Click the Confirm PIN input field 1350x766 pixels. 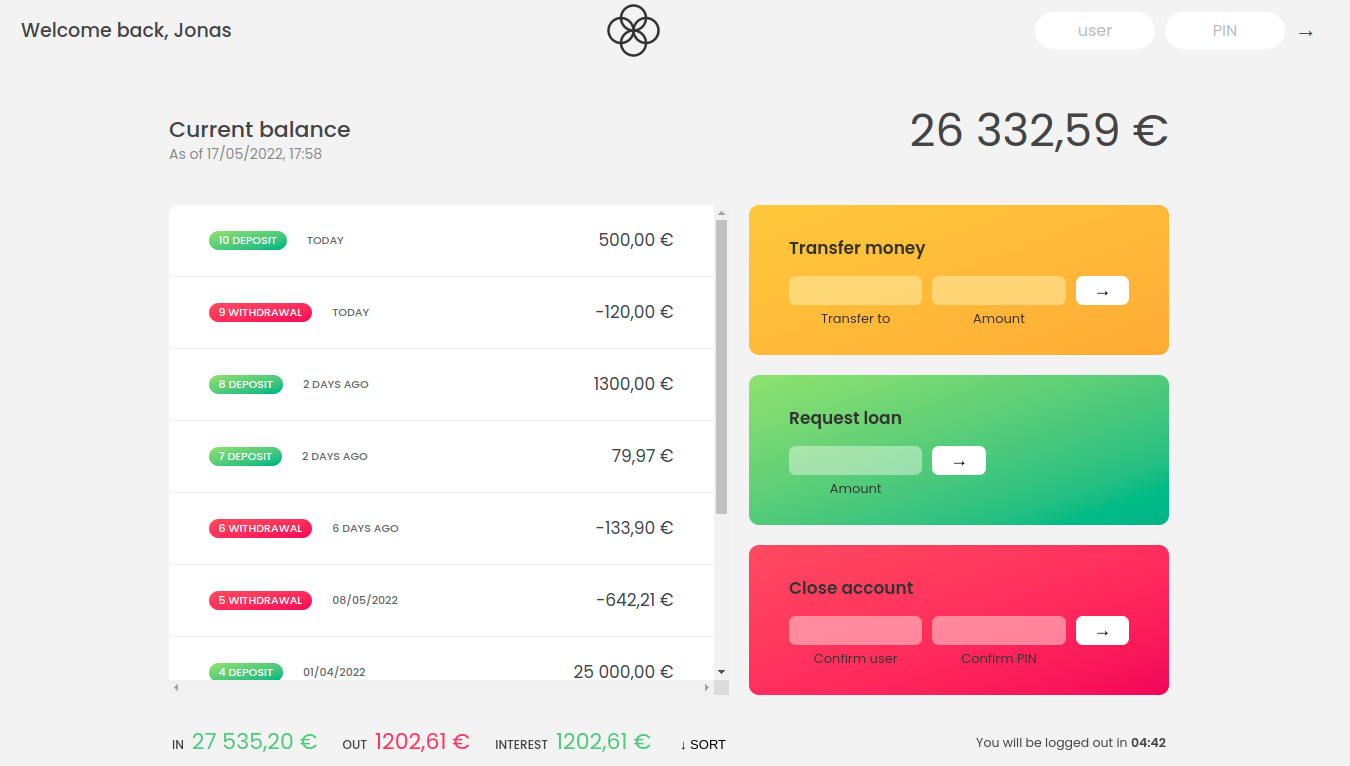[998, 631]
